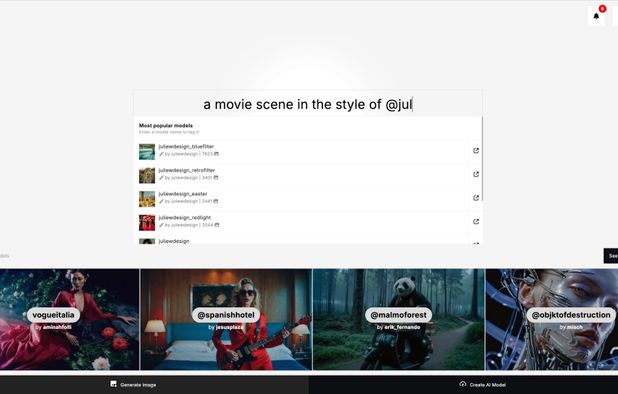
Task: Open author misch profile
Action: point(574,327)
